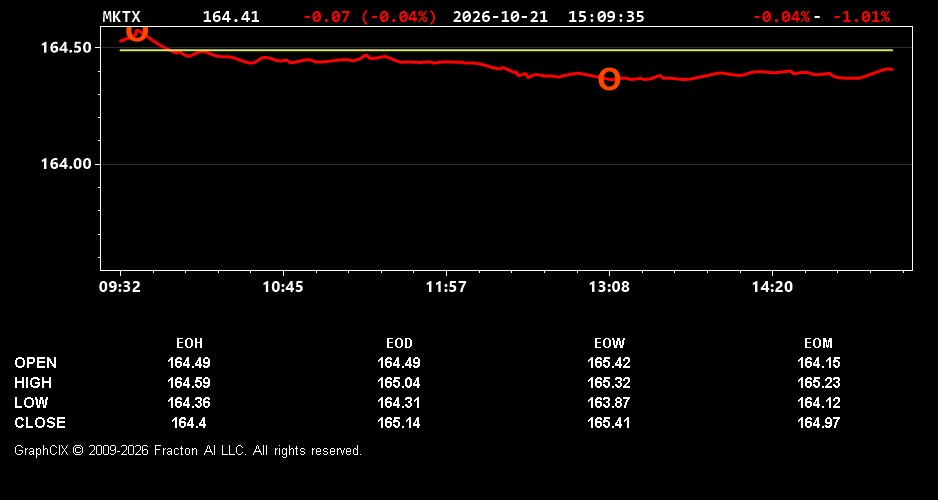Viewport: 938px width, 500px height.
Task: Select the EOM close value 164.97
Action: (x=818, y=423)
